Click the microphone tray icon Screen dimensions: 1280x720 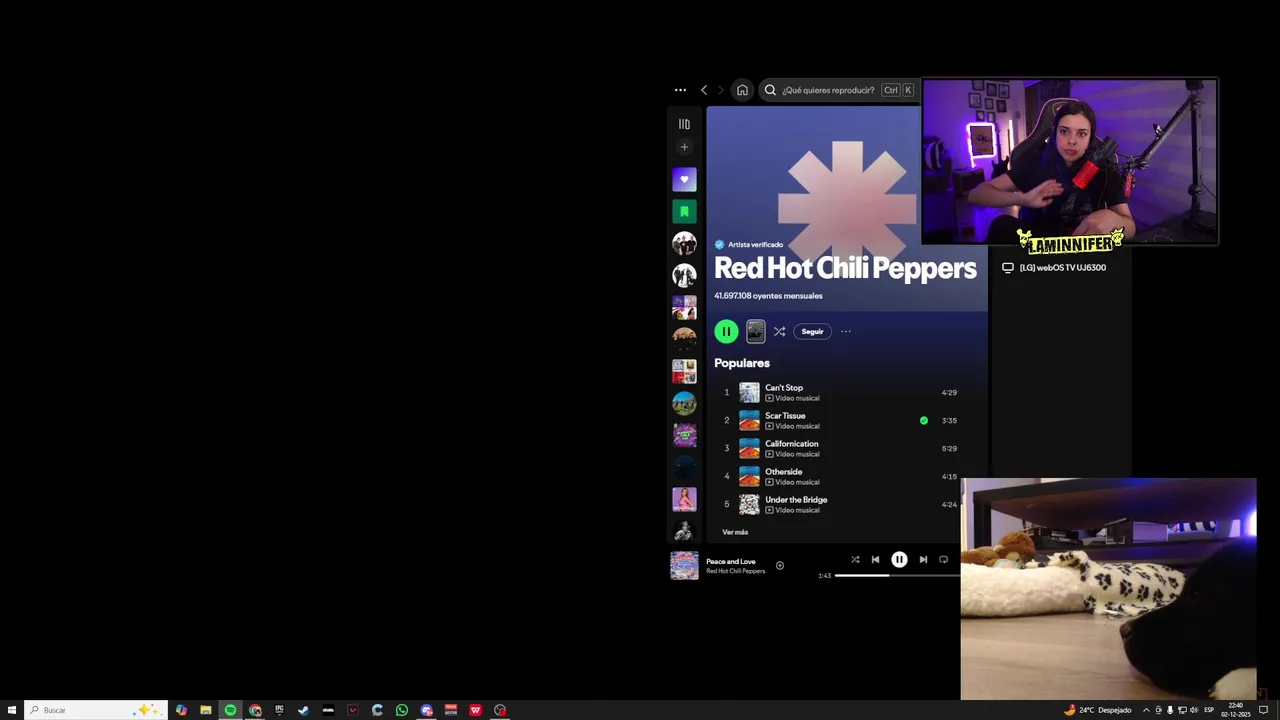1170,710
